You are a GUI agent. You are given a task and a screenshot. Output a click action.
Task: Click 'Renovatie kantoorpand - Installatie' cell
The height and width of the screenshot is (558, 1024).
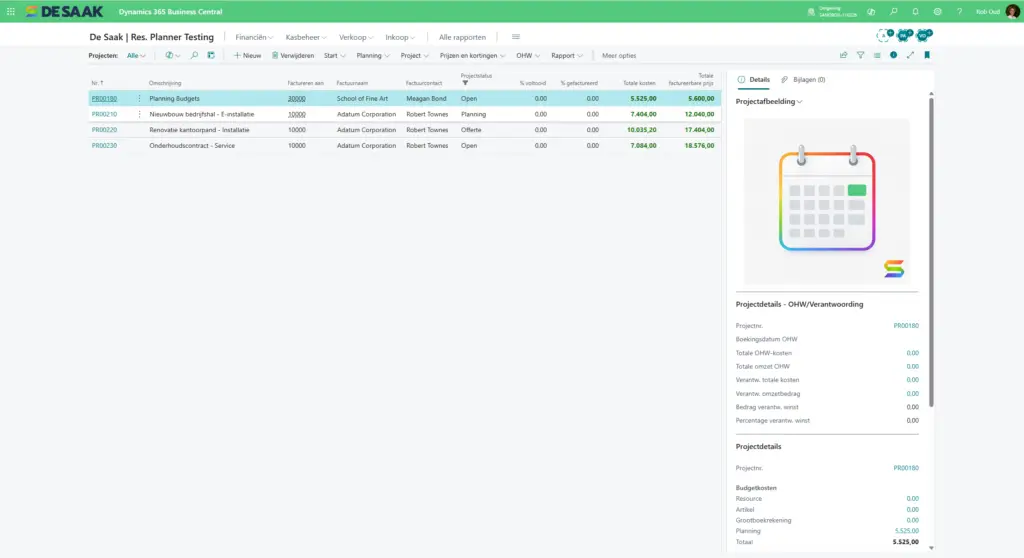tap(199, 130)
